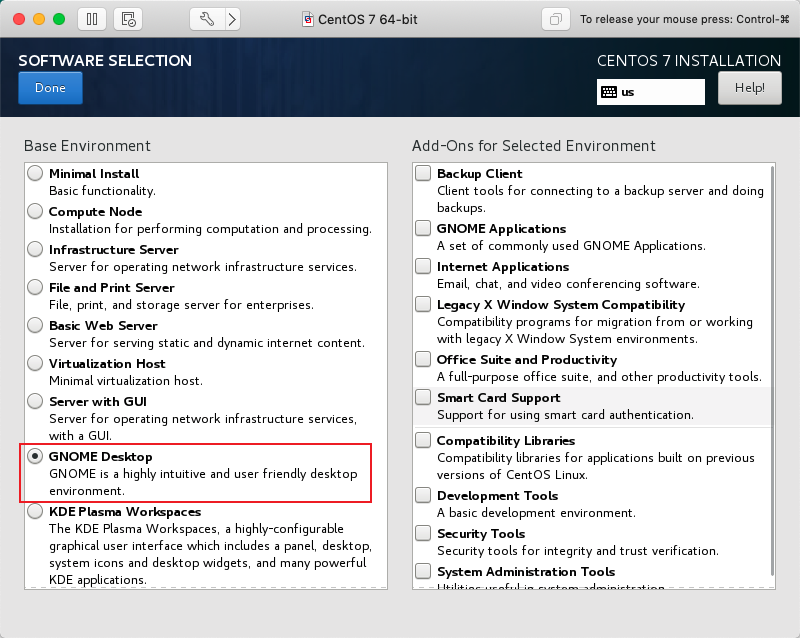Image resolution: width=800 pixels, height=638 pixels.
Task: Choose the Compute Node base environment
Action: pyautogui.click(x=35, y=211)
